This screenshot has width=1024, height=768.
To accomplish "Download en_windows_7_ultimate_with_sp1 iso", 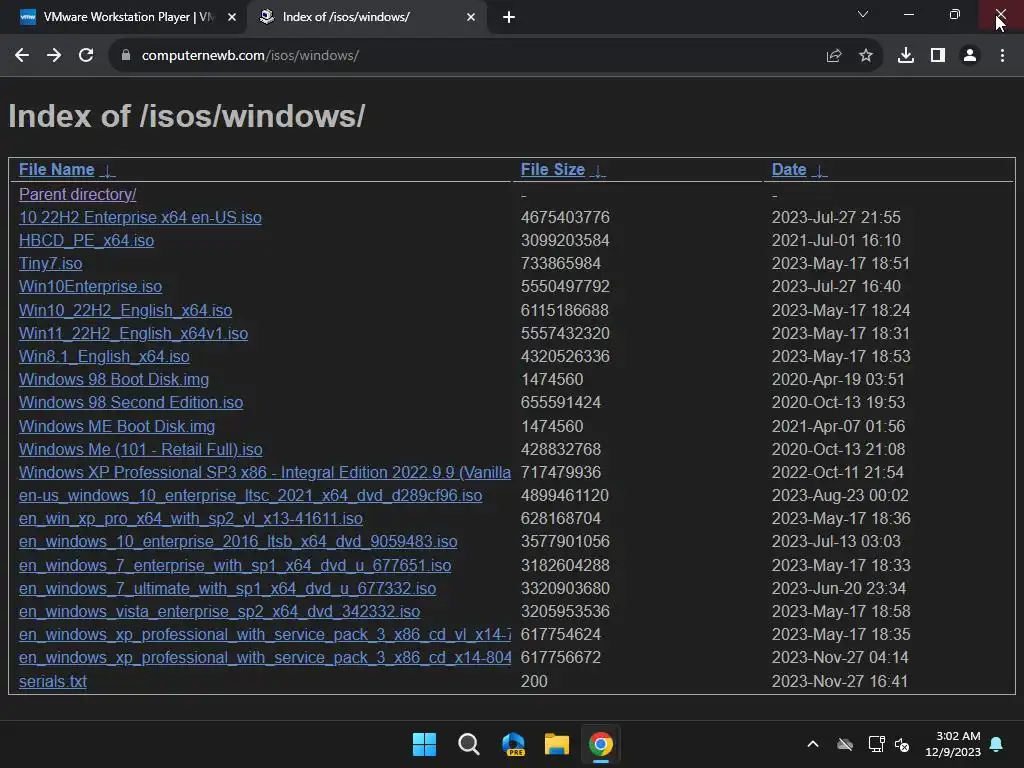I will pyautogui.click(x=227, y=588).
